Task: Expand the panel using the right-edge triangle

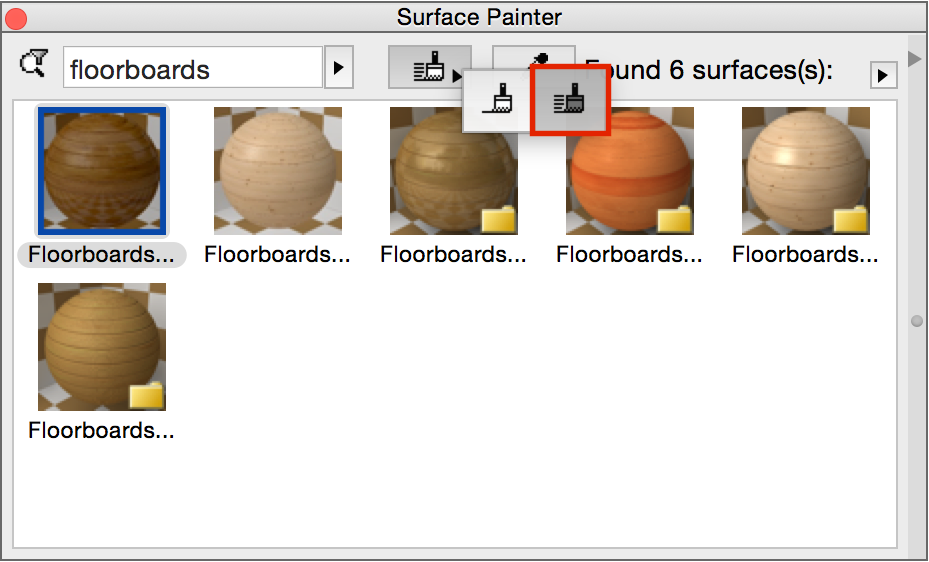Action: coord(913,59)
